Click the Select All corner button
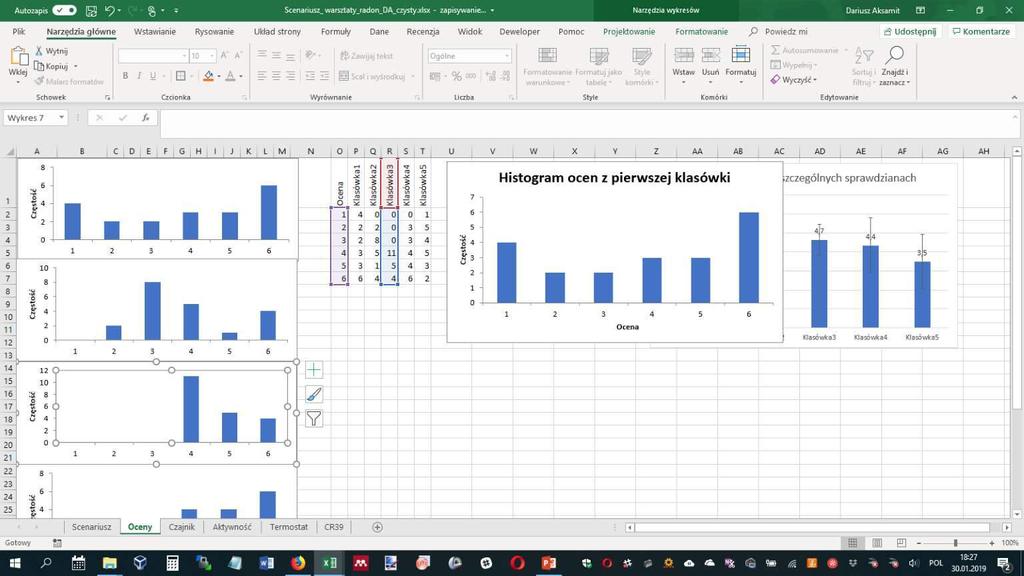The width and height of the screenshot is (1024, 576). click(x=9, y=151)
